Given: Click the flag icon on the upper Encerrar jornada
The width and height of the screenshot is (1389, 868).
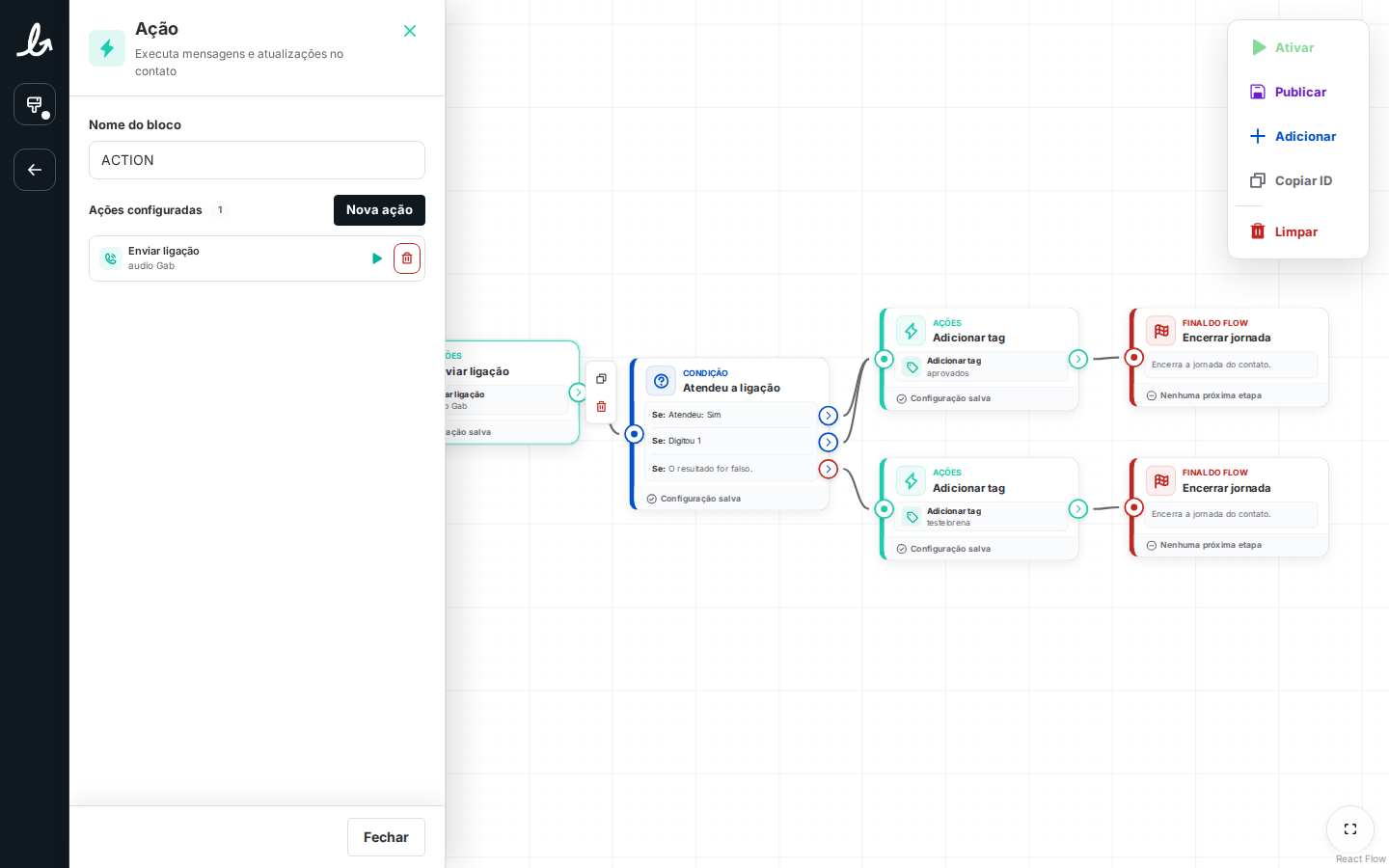Looking at the screenshot, I should [x=1160, y=331].
